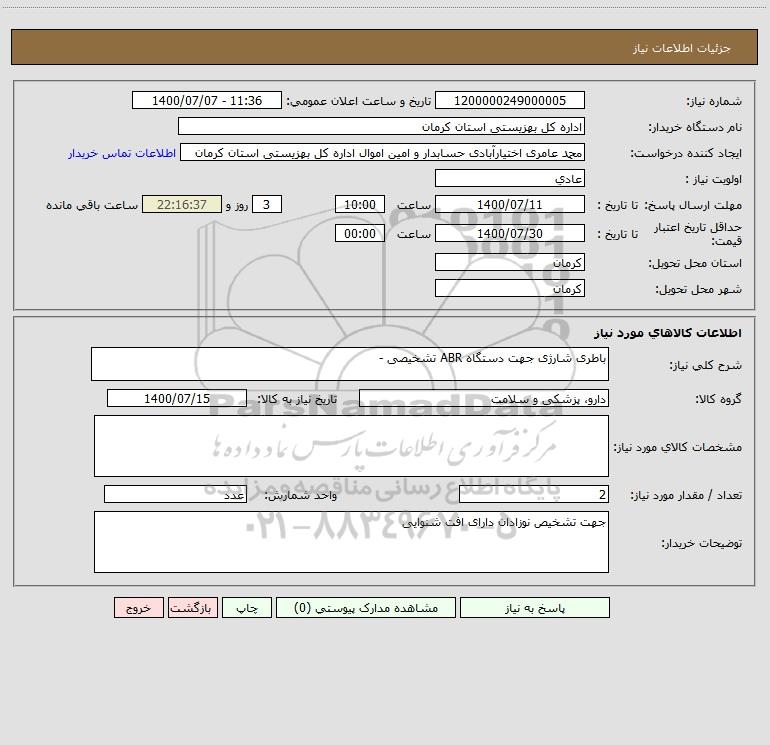Select the شماره نیاز number field
The image size is (770, 745).
[x=510, y=100]
